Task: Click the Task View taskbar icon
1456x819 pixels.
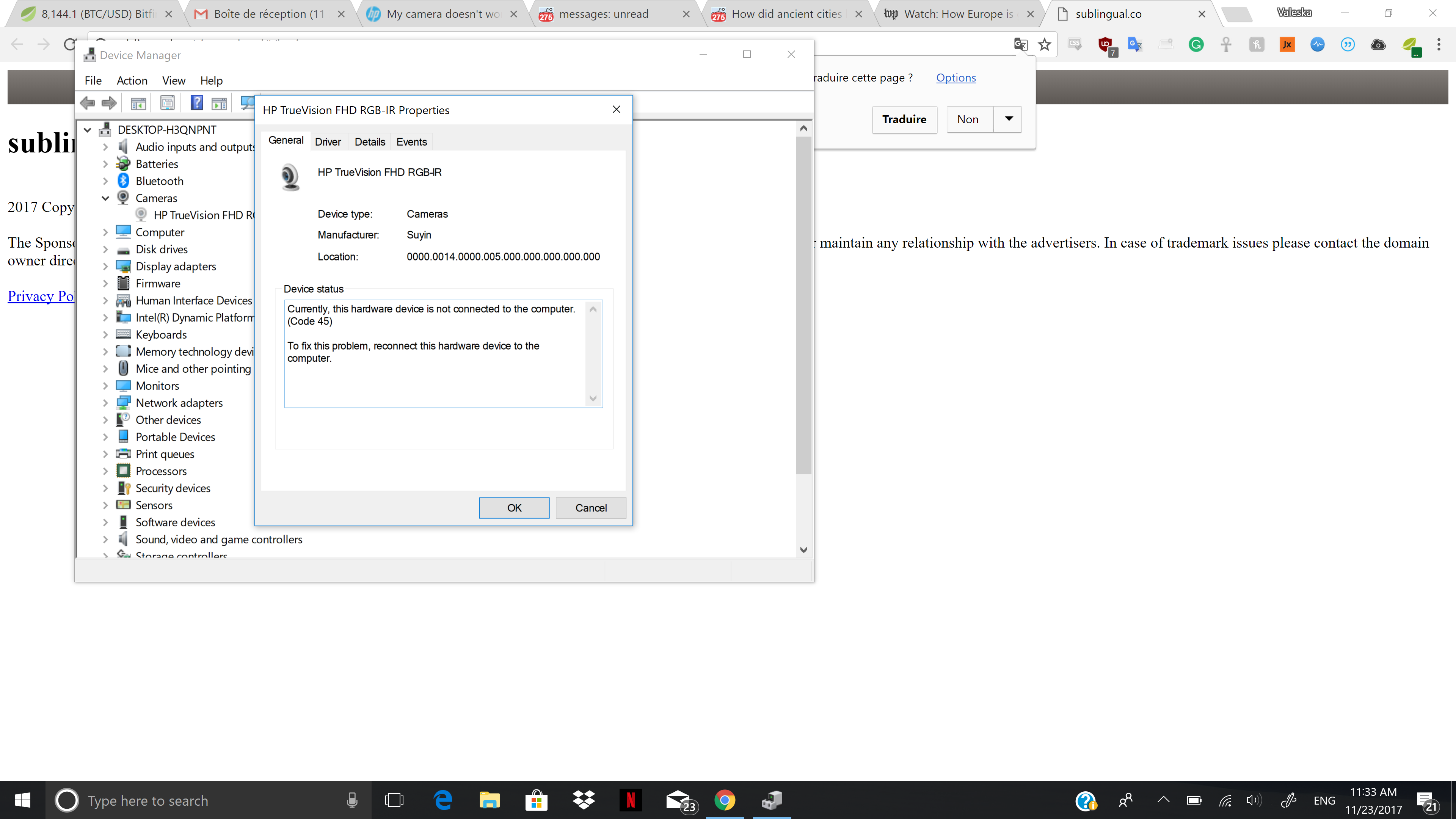Action: 394,800
